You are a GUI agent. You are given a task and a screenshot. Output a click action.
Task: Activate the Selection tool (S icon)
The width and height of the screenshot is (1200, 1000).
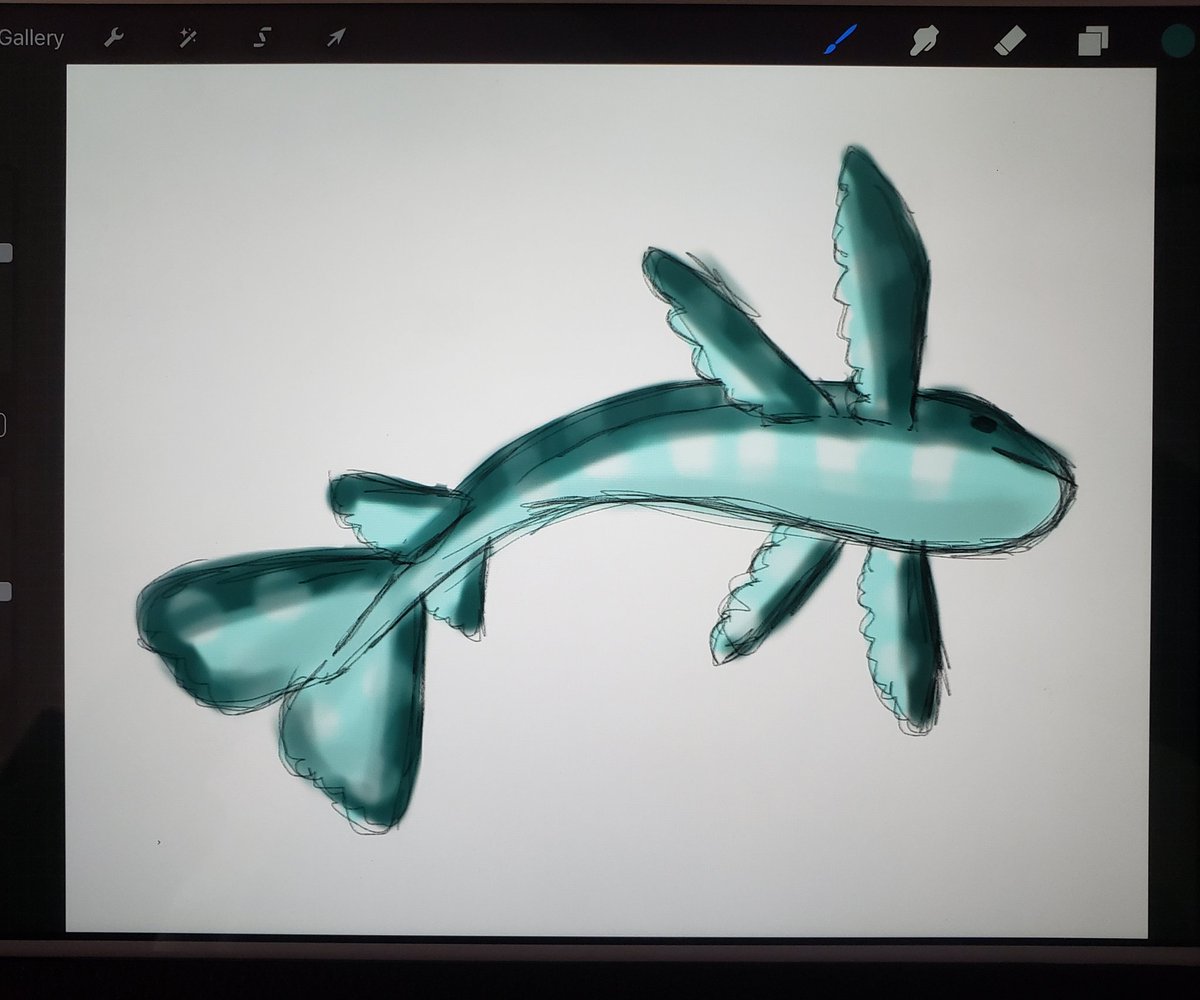coord(261,37)
